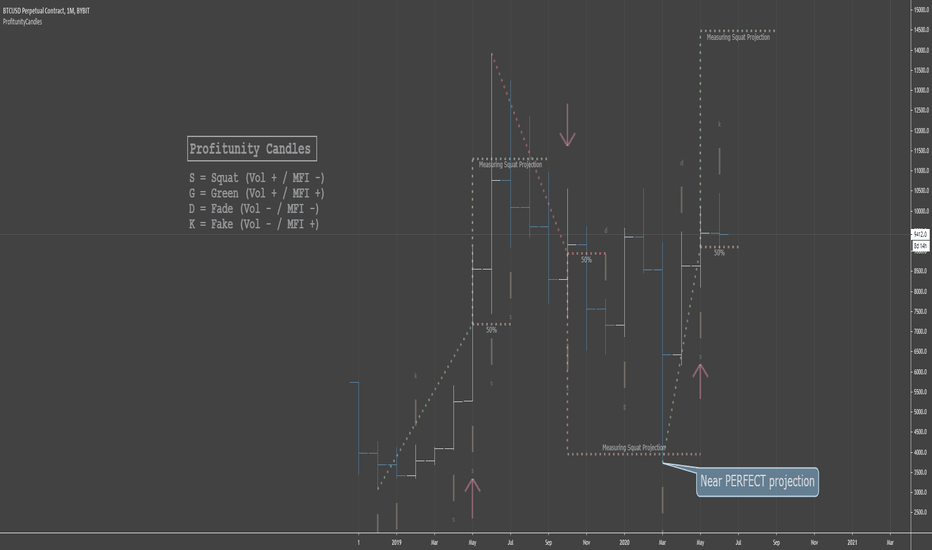Click the 10000.0 price axis label
932x550 pixels.
[921, 211]
